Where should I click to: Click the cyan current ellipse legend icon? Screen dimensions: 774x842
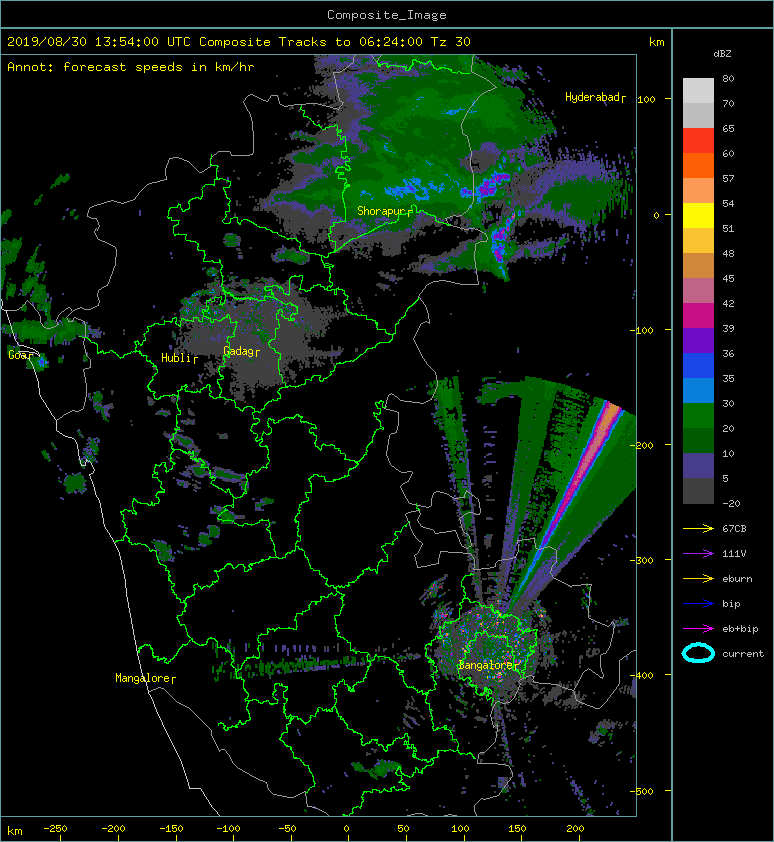coord(698,654)
